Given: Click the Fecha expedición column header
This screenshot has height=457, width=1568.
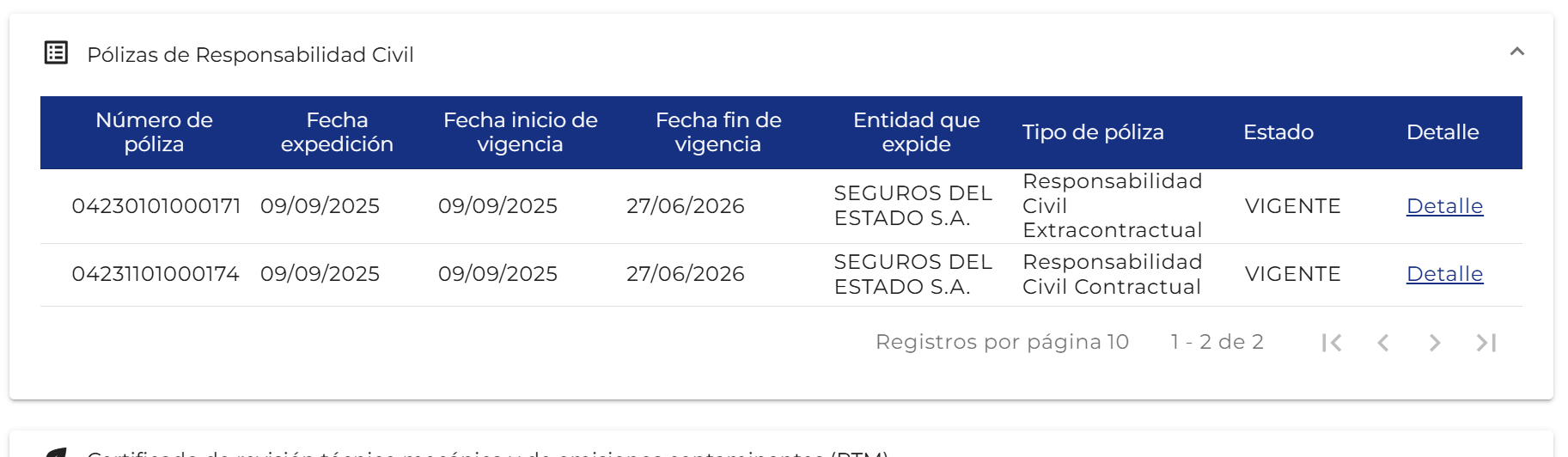Looking at the screenshot, I should click(x=337, y=132).
